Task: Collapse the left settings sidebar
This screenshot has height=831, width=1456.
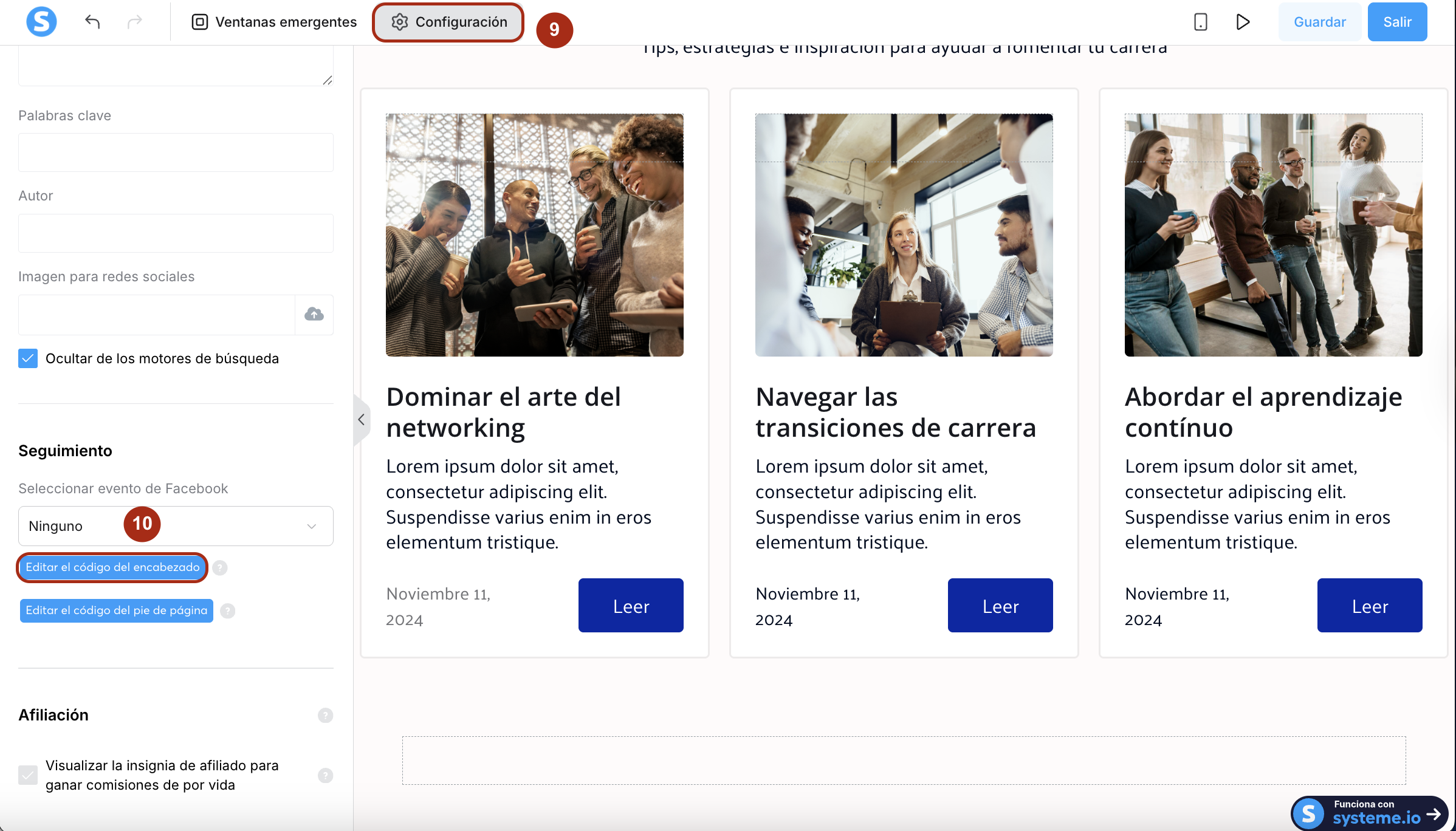Action: (x=361, y=420)
